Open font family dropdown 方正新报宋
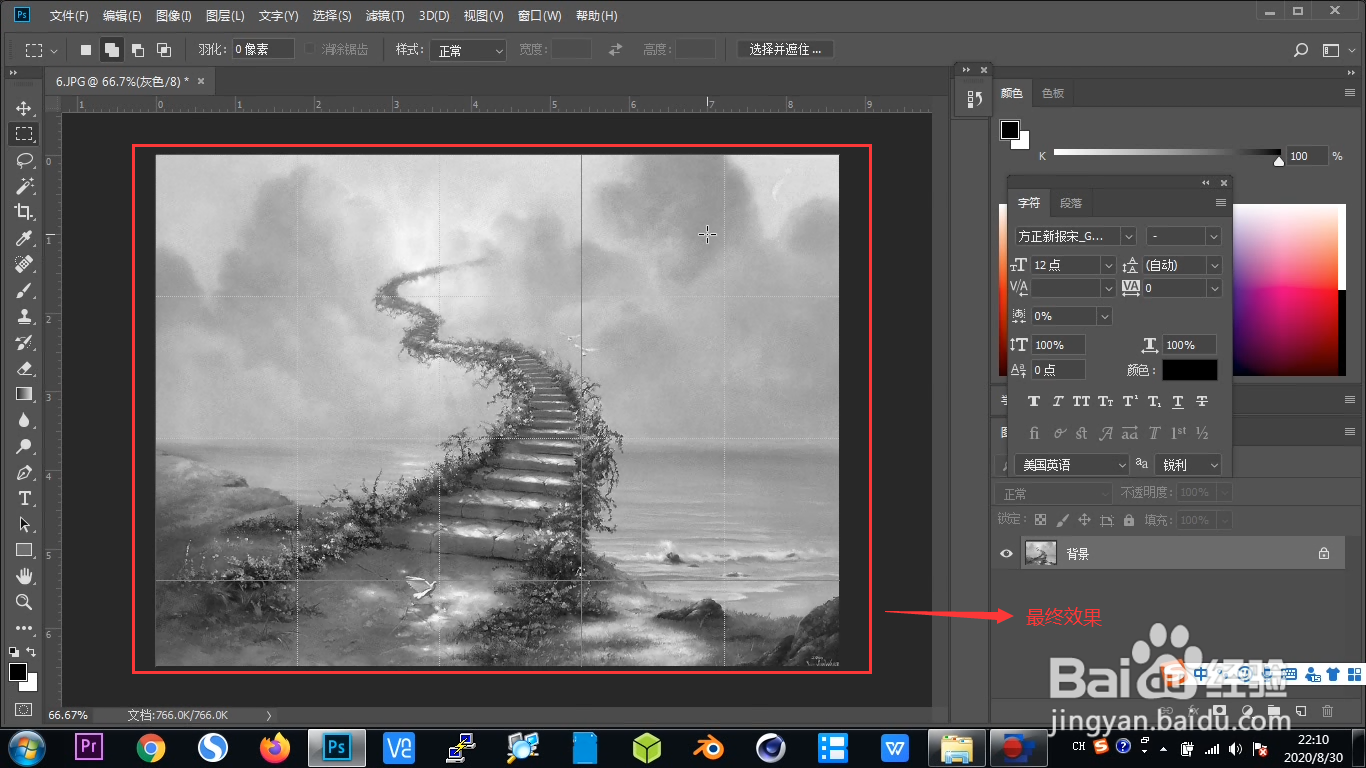The height and width of the screenshot is (768, 1366). [1076, 236]
